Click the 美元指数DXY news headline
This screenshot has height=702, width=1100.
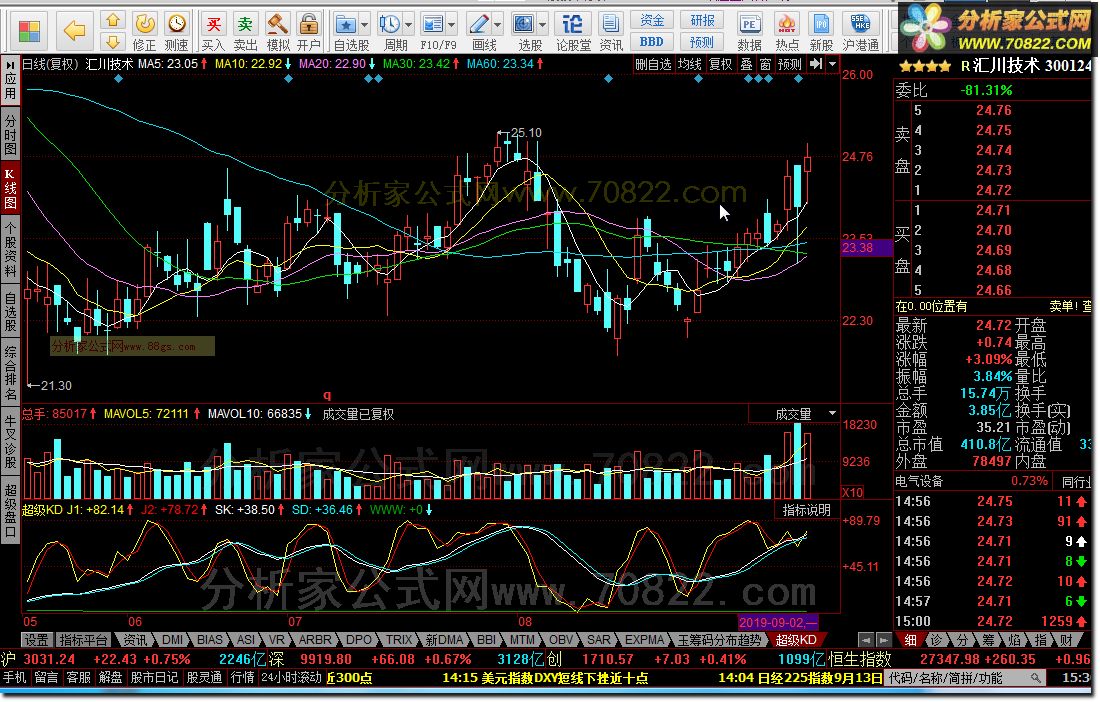(545, 678)
